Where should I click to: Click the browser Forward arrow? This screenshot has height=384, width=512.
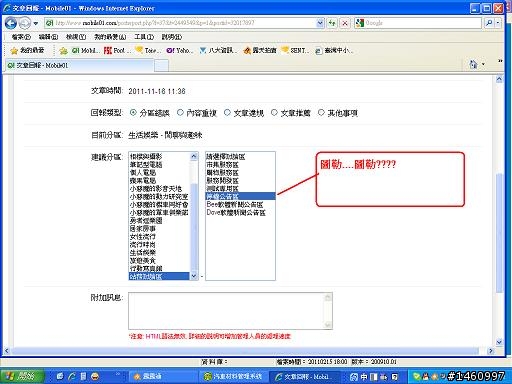pyautogui.click(x=24, y=23)
